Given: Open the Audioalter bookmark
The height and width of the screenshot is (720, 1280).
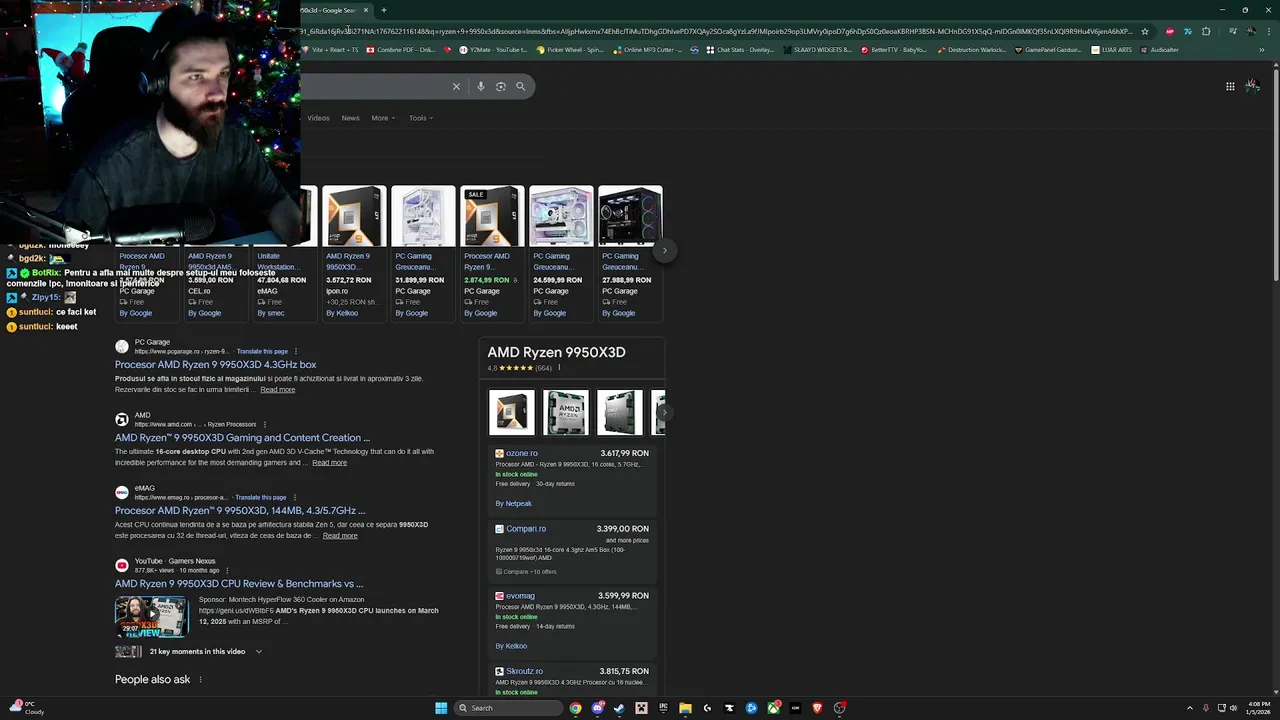Looking at the screenshot, I should point(1159,49).
